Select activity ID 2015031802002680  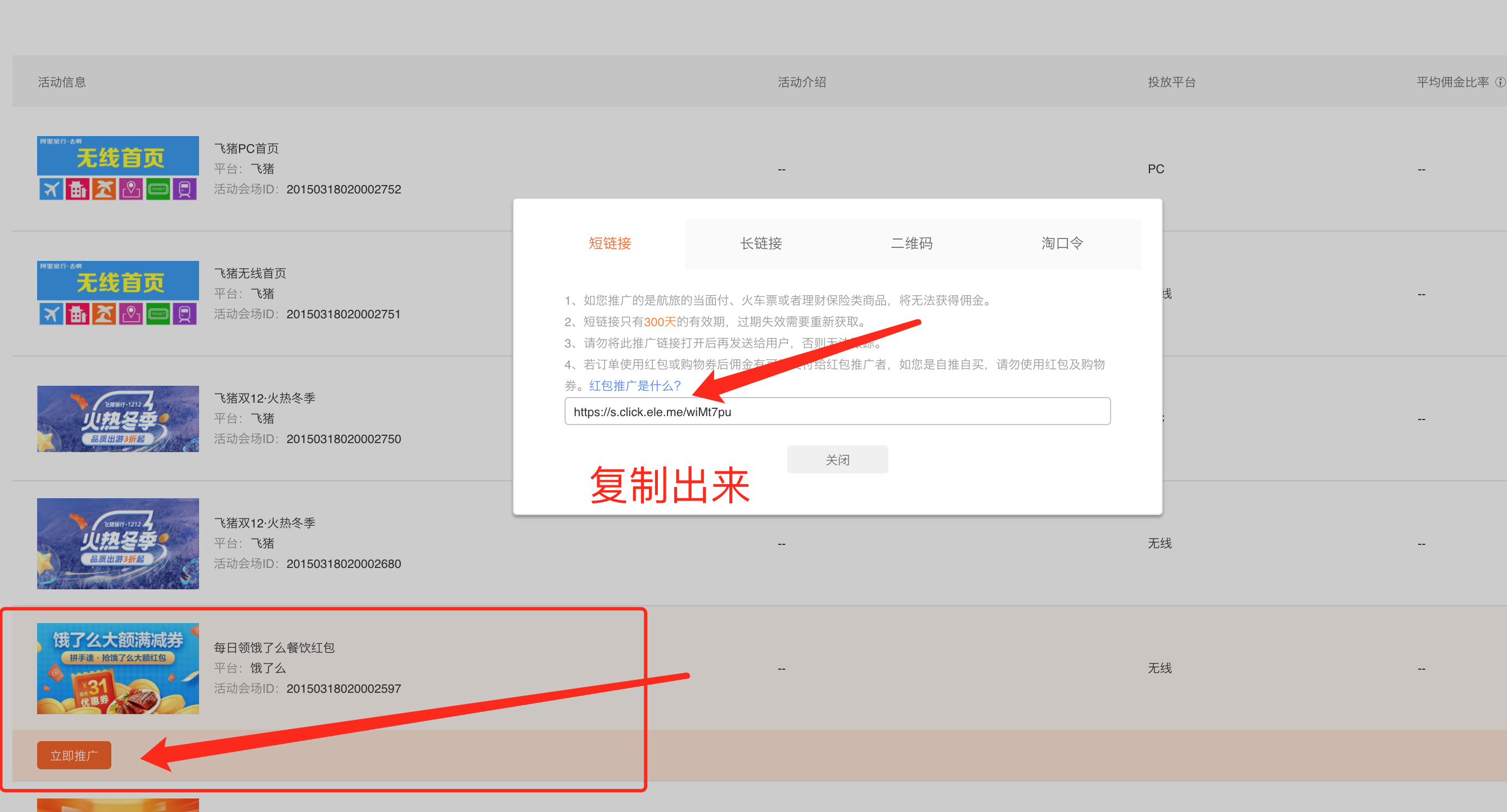coord(344,564)
